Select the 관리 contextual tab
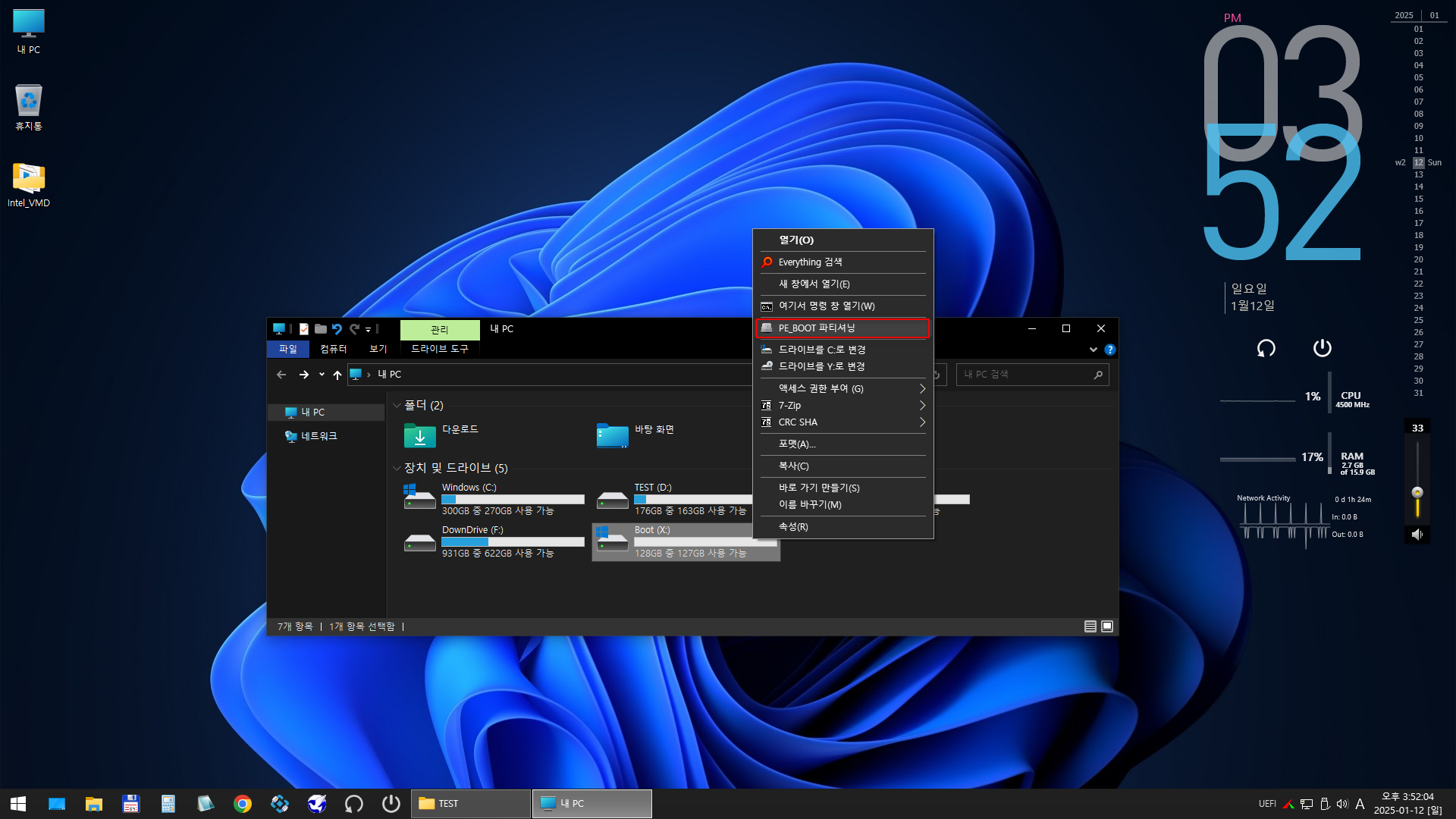 (440, 330)
